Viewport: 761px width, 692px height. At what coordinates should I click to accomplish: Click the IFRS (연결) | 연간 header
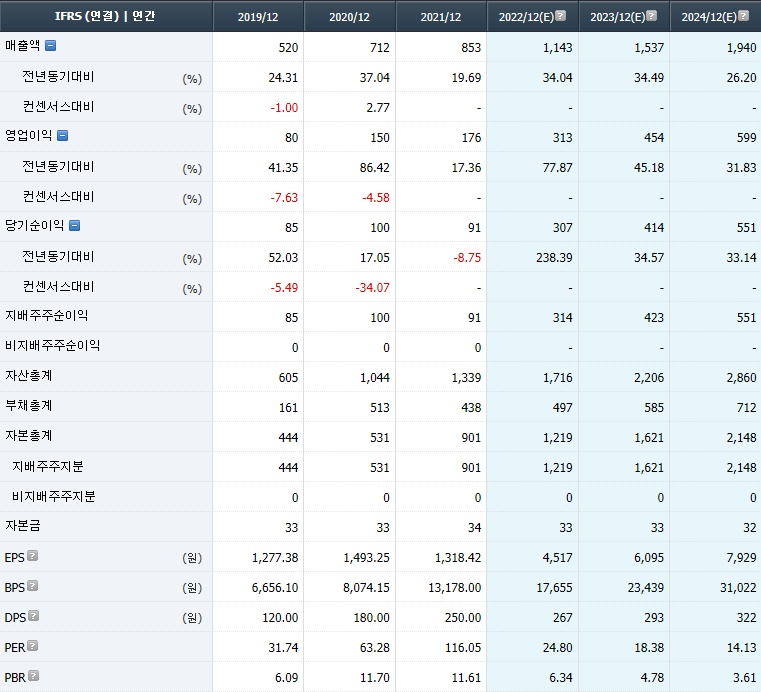click(x=105, y=16)
